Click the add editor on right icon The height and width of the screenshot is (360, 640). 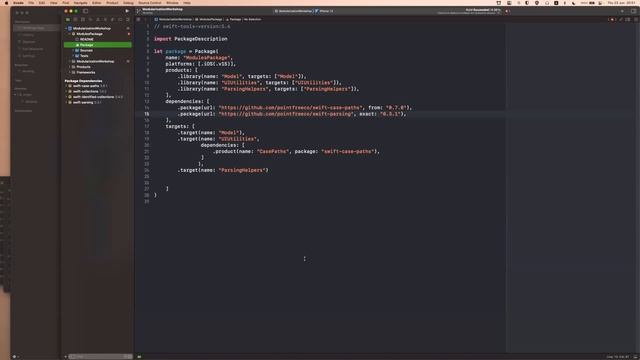(636, 19)
